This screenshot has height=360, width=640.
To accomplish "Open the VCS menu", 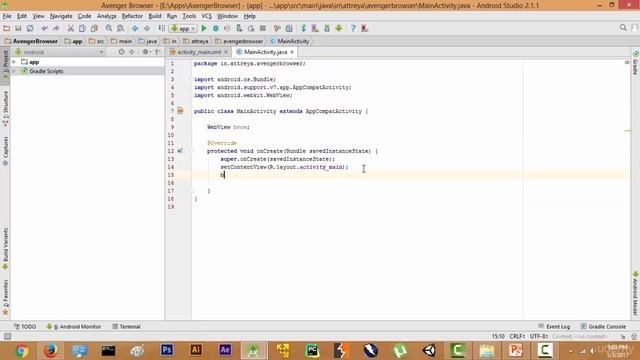I will point(207,16).
